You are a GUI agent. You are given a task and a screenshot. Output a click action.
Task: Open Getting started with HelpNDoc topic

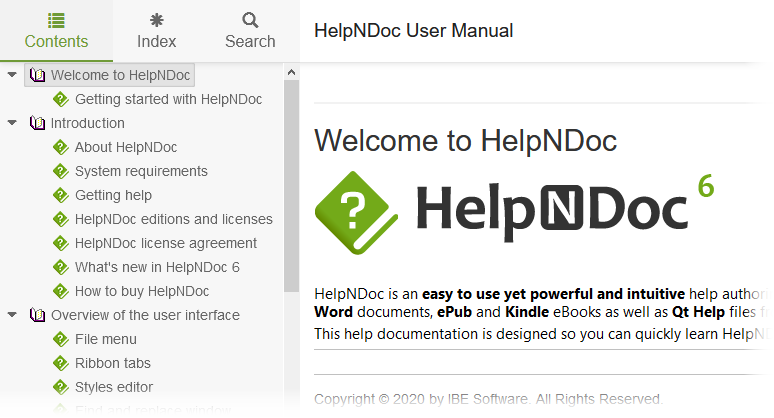168,99
